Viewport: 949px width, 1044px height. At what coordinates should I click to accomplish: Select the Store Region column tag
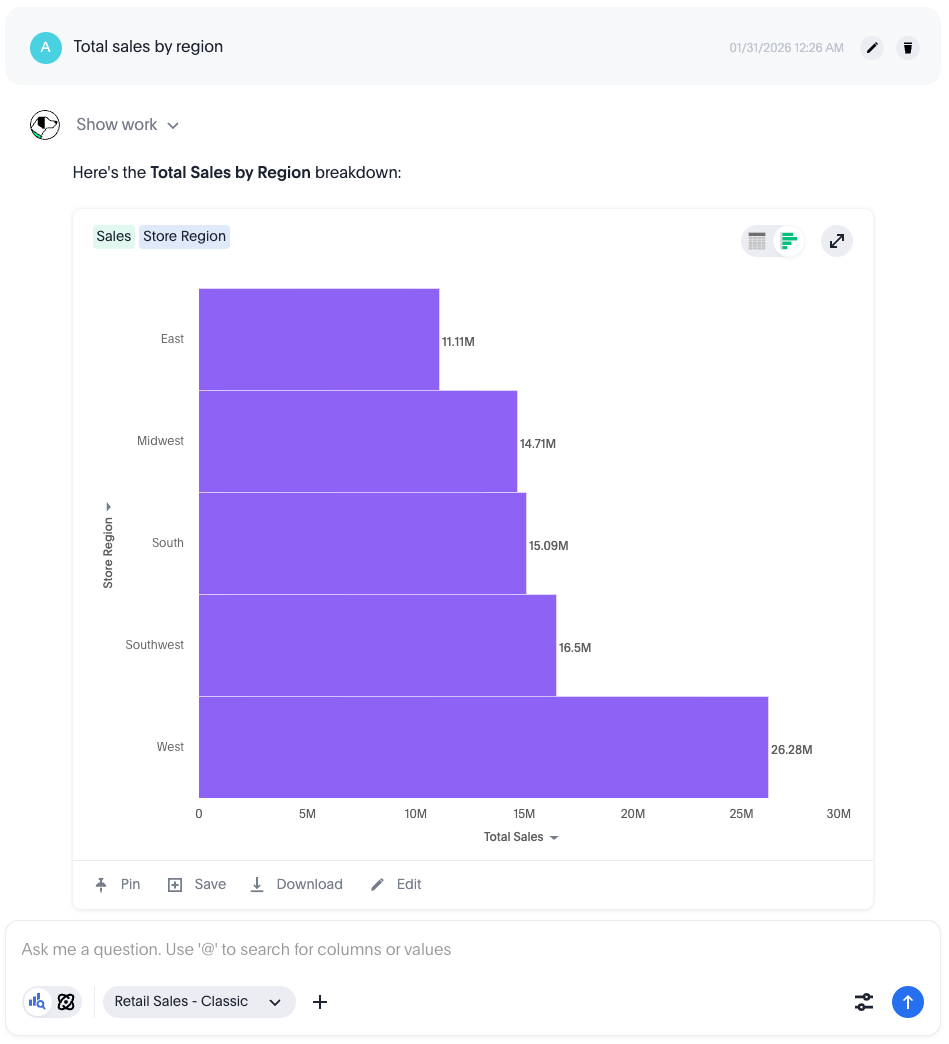184,237
